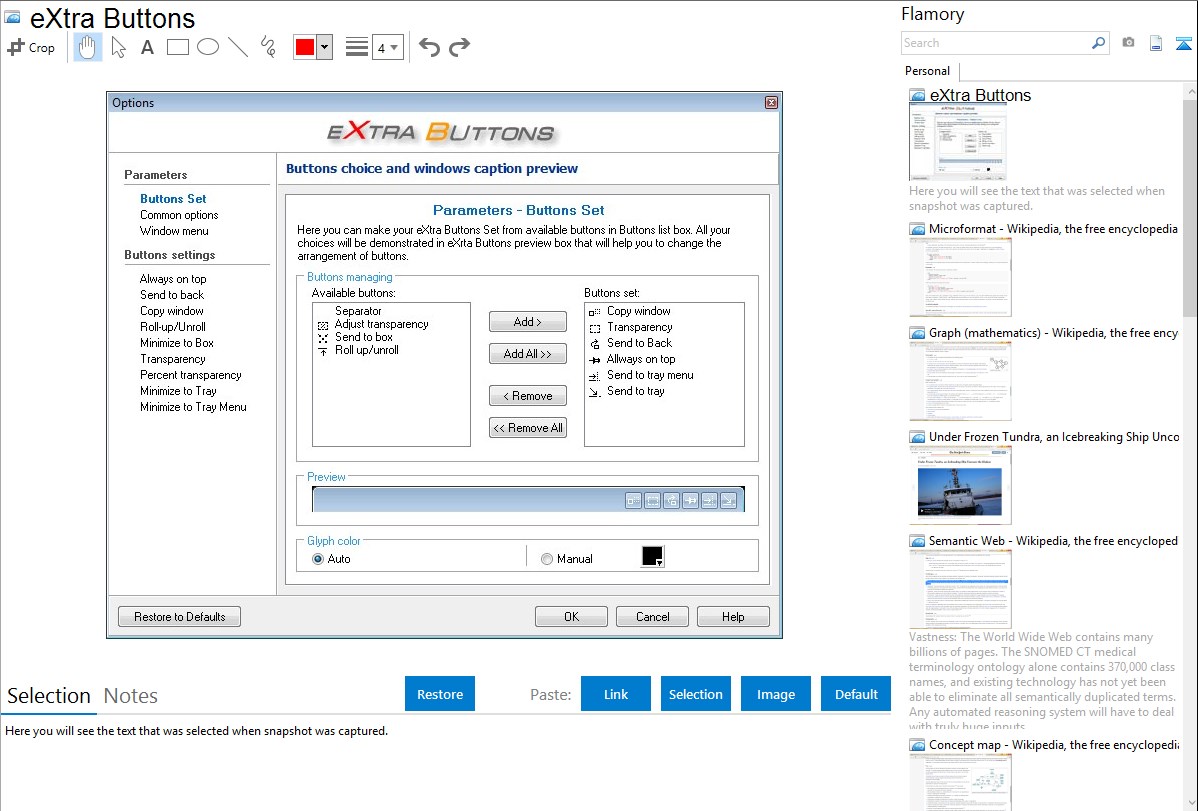Click the document page icon by search
The height and width of the screenshot is (811, 1198).
[x=1156, y=43]
